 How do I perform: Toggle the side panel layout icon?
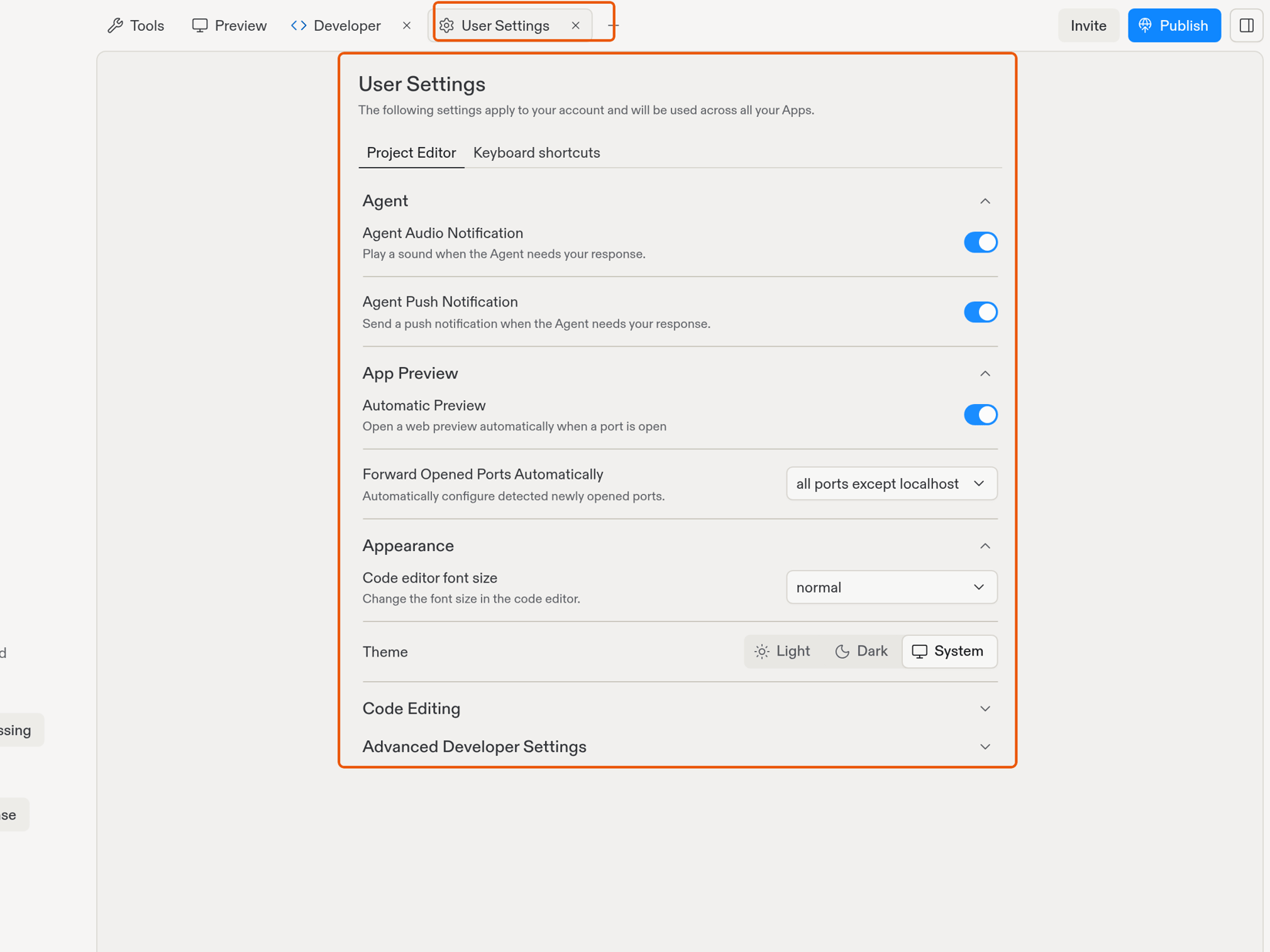point(1247,25)
